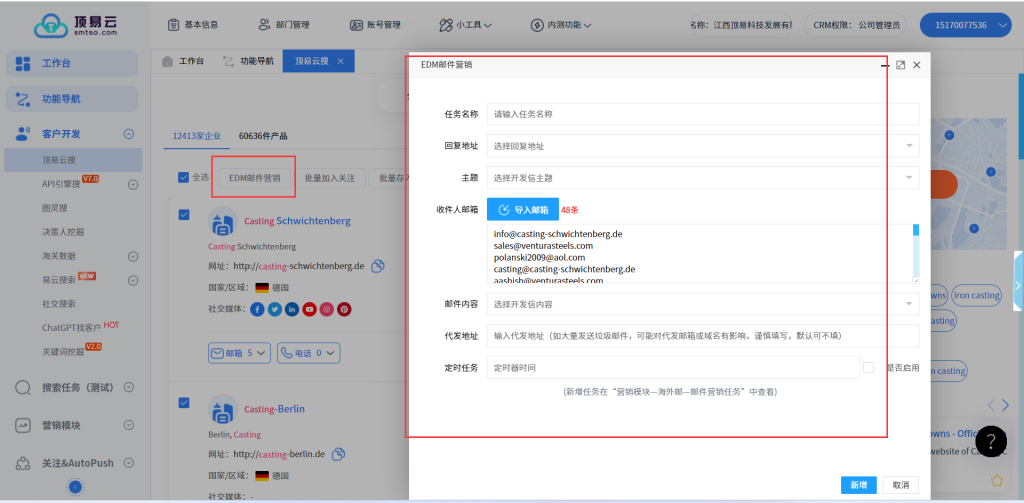Open the Pinterest icon in social media row
1024x503 pixels.
coord(344,309)
